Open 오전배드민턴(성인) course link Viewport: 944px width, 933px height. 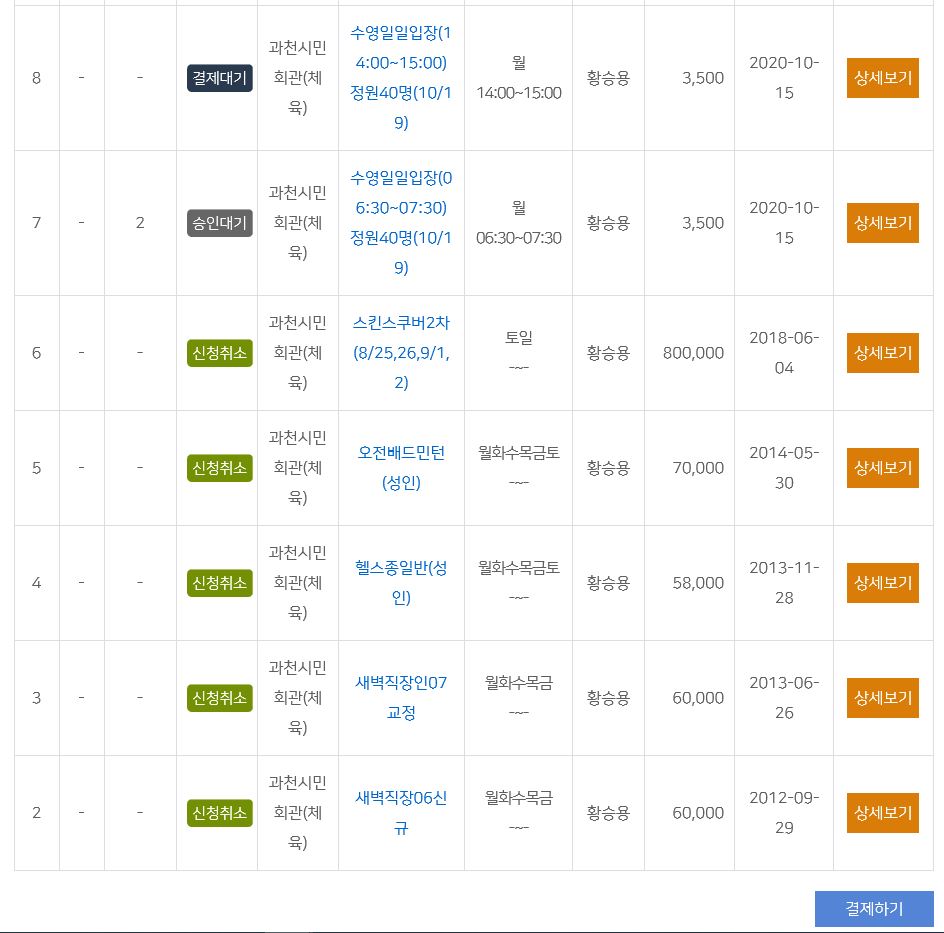(401, 468)
